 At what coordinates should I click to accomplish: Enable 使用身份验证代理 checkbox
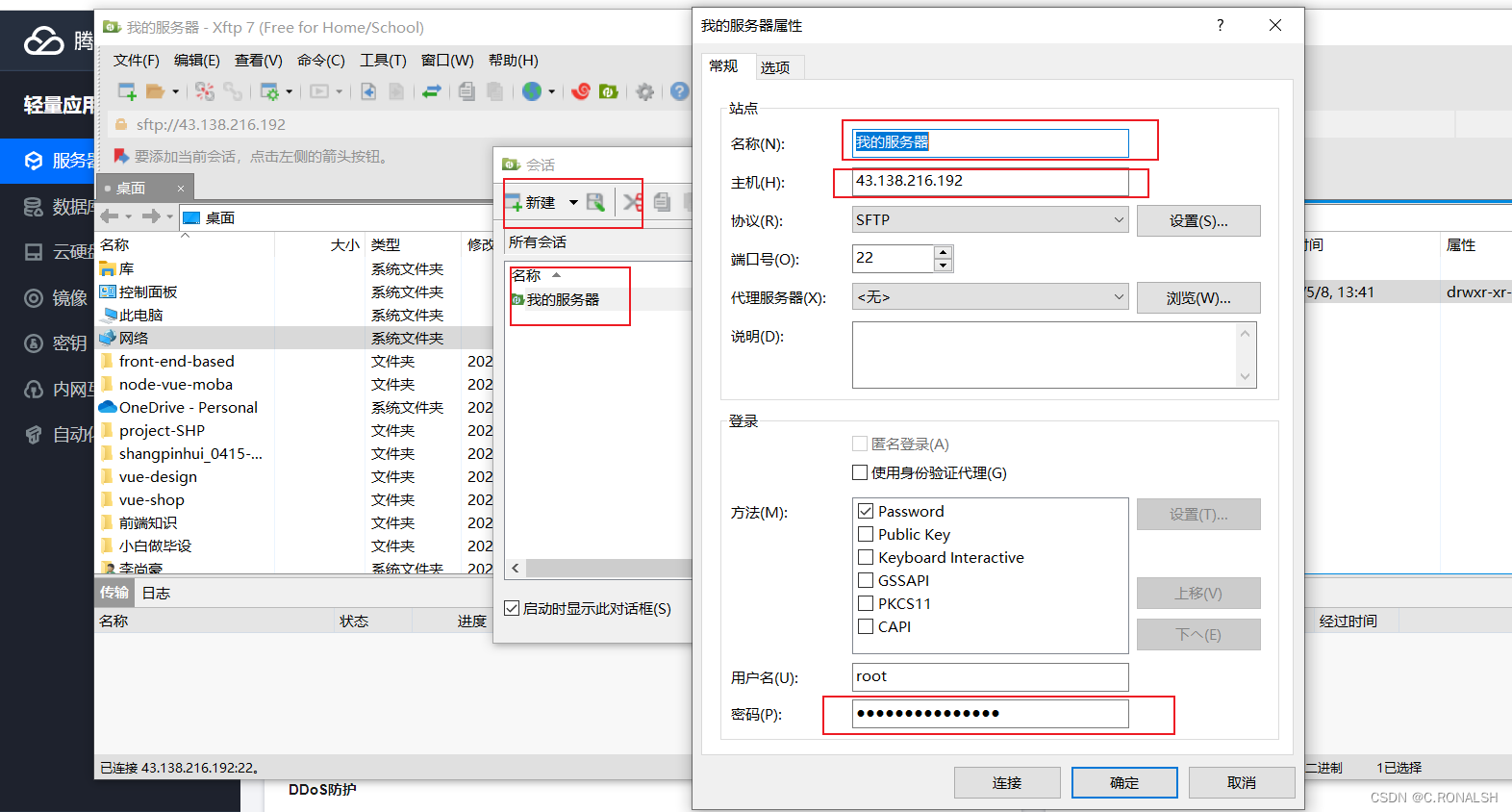[860, 472]
